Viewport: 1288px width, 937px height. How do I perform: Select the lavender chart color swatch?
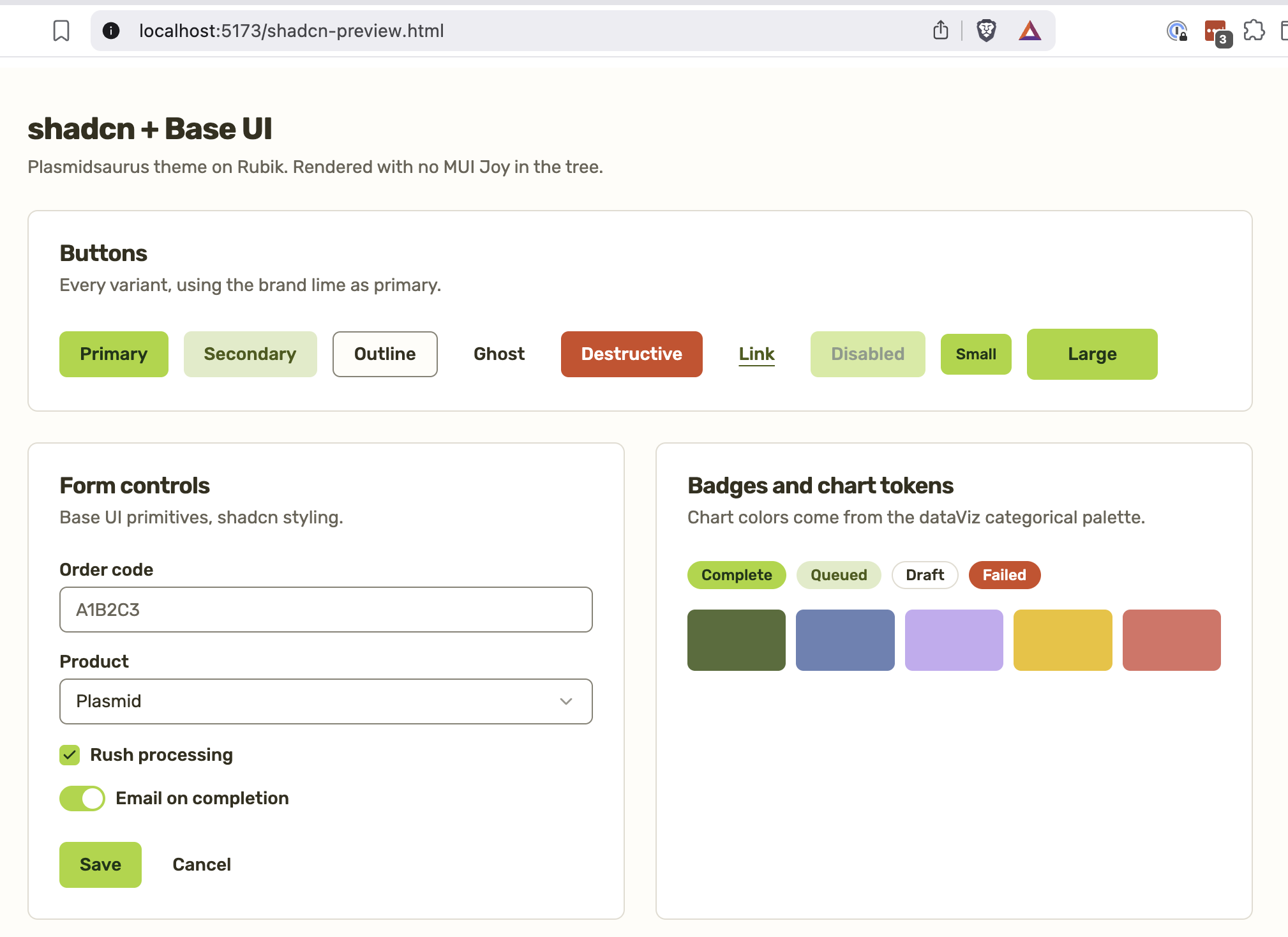(954, 640)
